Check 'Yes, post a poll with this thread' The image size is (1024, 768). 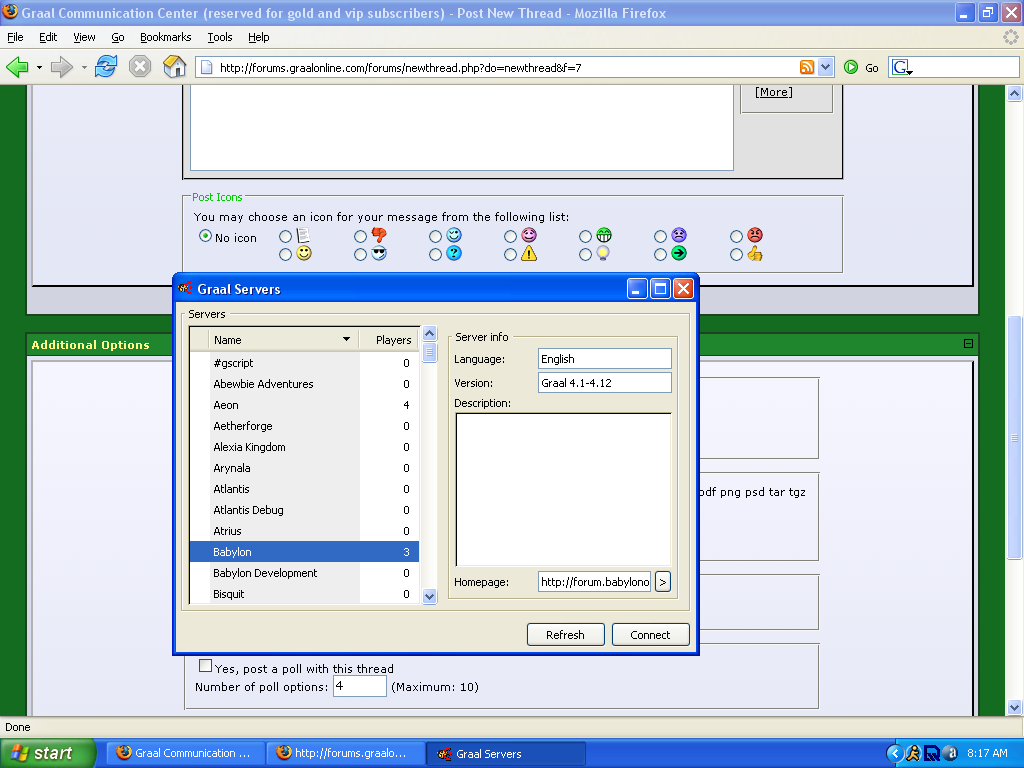coord(206,666)
